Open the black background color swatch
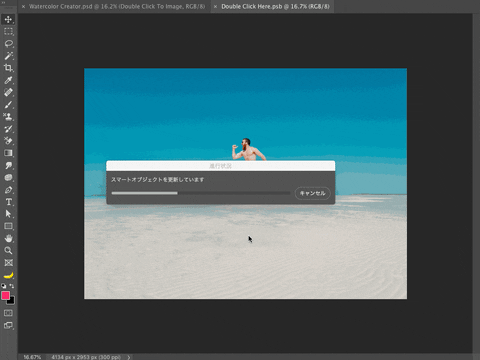The image size is (480, 360). tap(12, 301)
